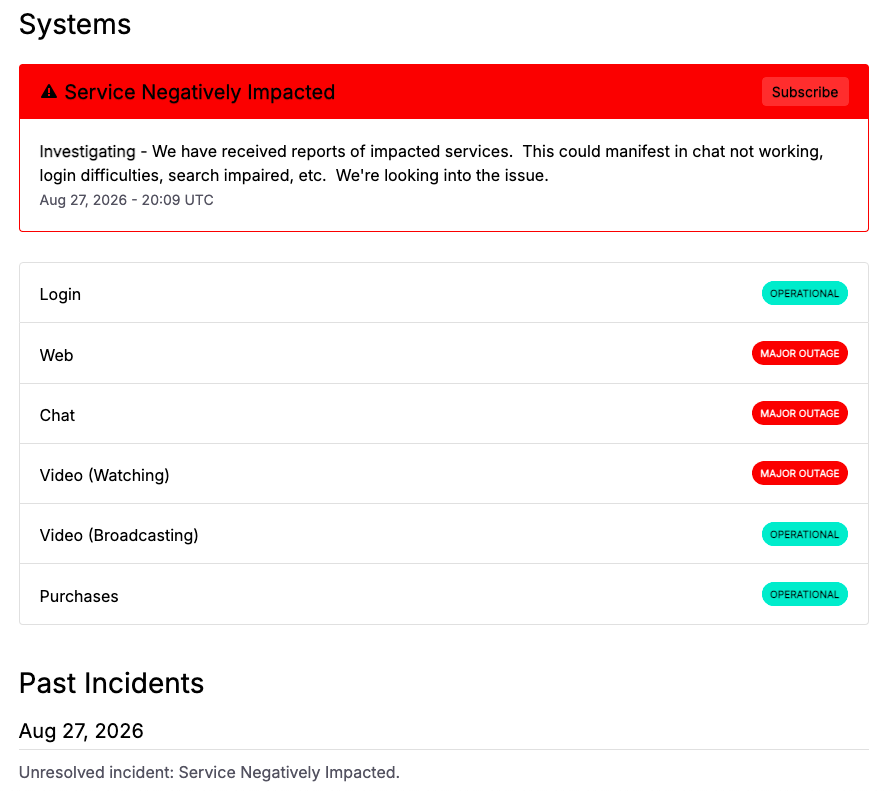The height and width of the screenshot is (791, 894).
Task: Click the Operational badge for Purchases
Action: tap(804, 594)
